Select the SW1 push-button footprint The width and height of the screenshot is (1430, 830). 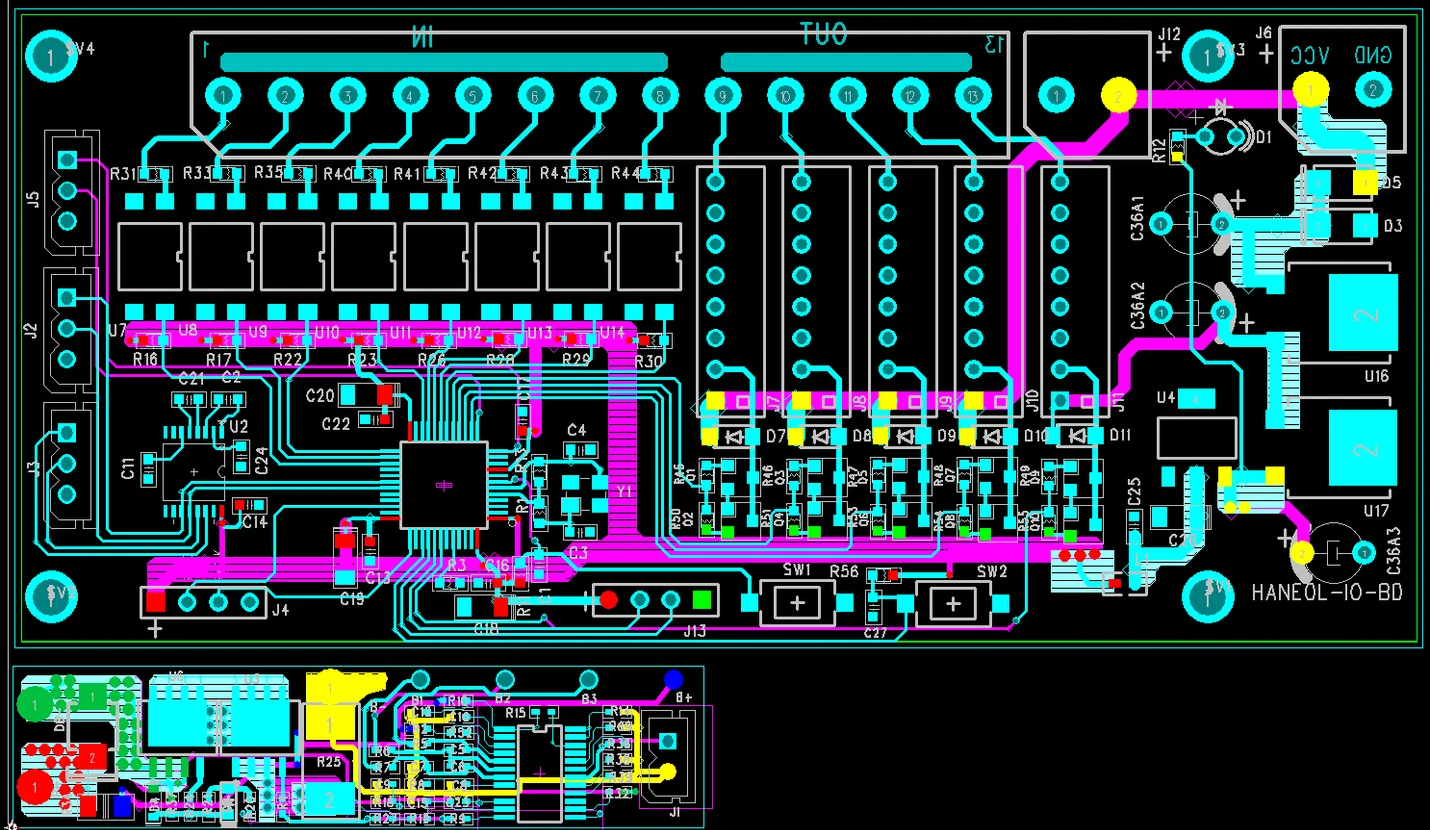click(x=797, y=604)
